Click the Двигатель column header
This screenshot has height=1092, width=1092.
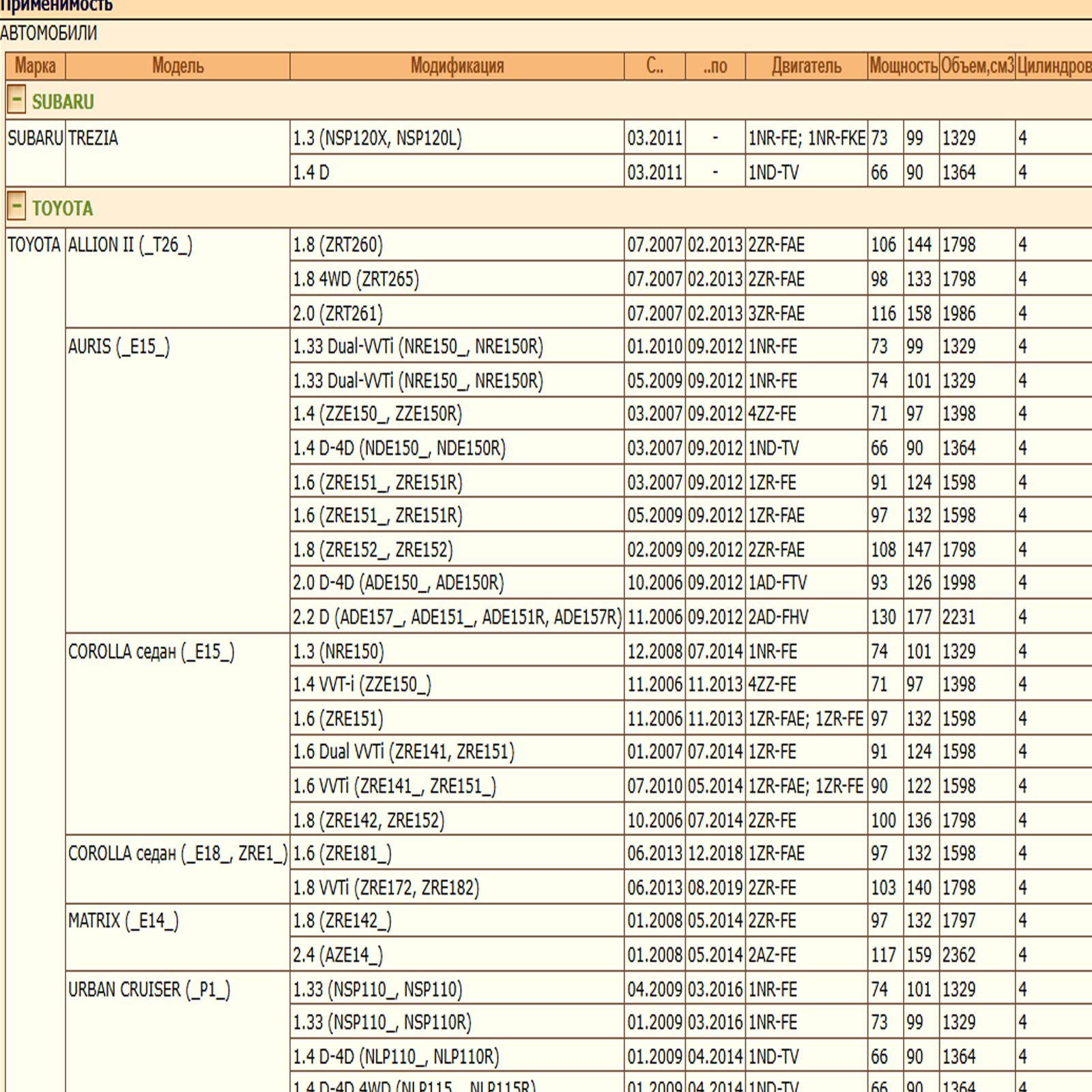click(806, 66)
